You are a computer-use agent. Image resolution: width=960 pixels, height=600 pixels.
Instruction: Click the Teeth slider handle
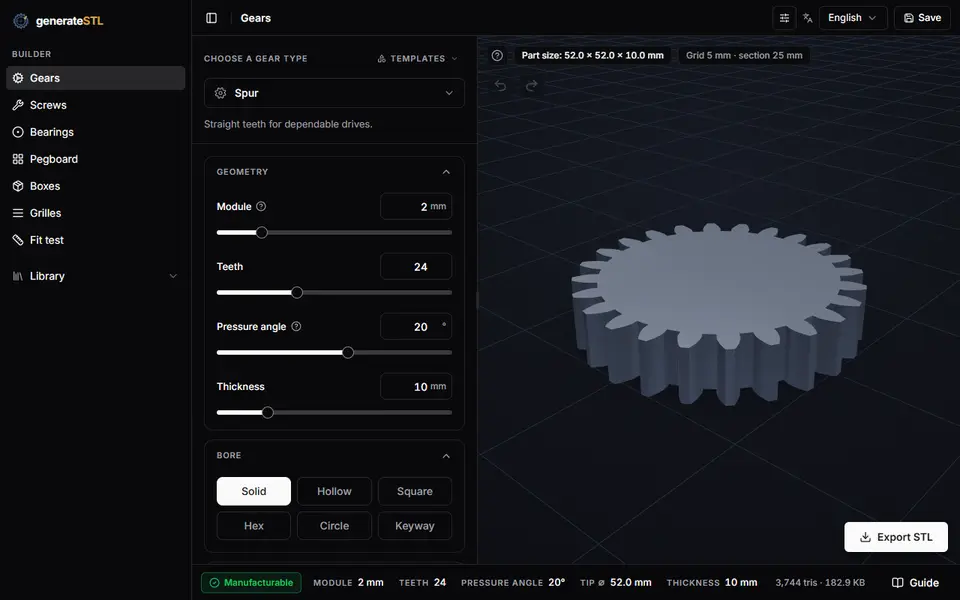click(x=297, y=293)
